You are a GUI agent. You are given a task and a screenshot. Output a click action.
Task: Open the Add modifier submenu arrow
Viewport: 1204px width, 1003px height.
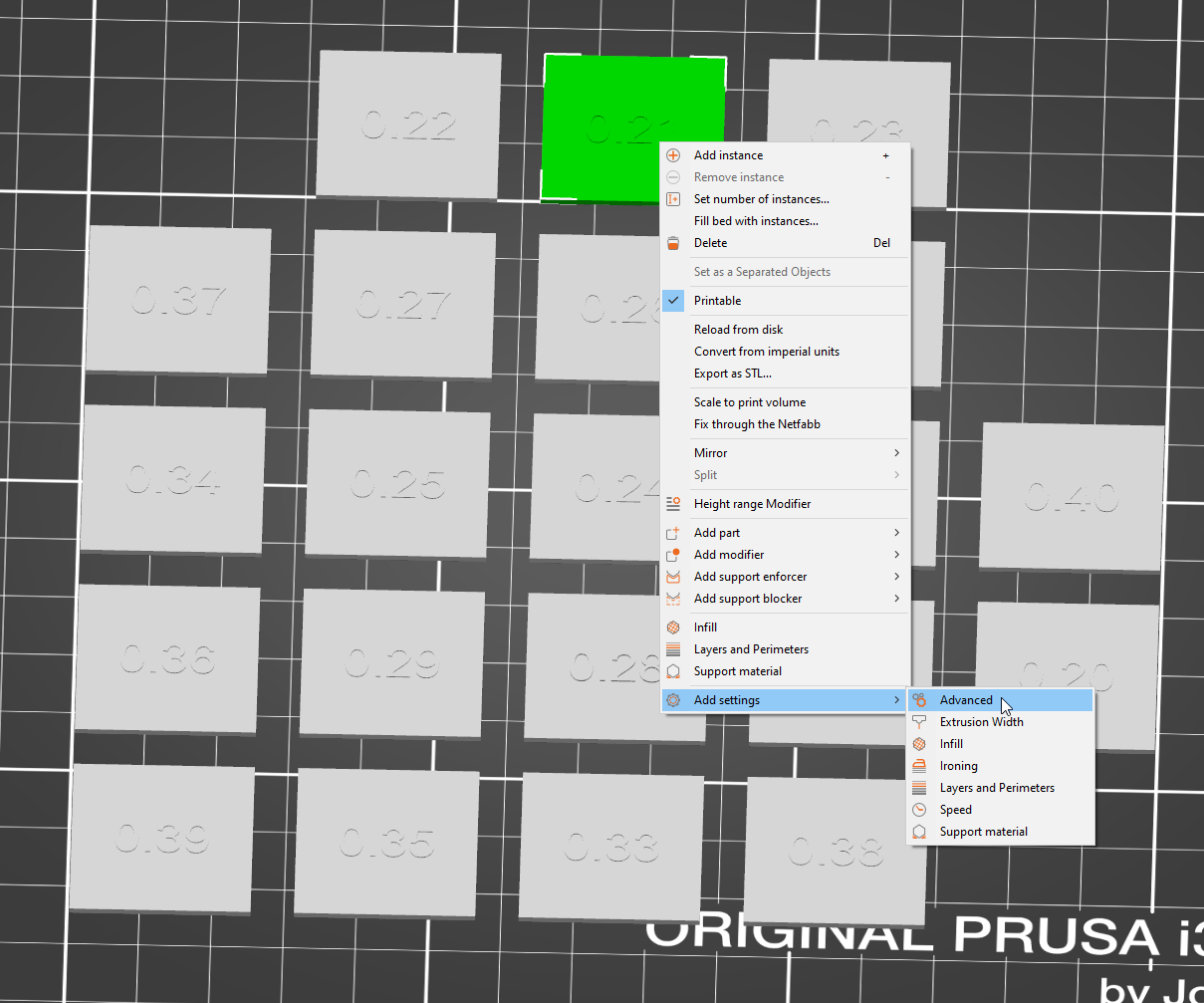coord(897,555)
